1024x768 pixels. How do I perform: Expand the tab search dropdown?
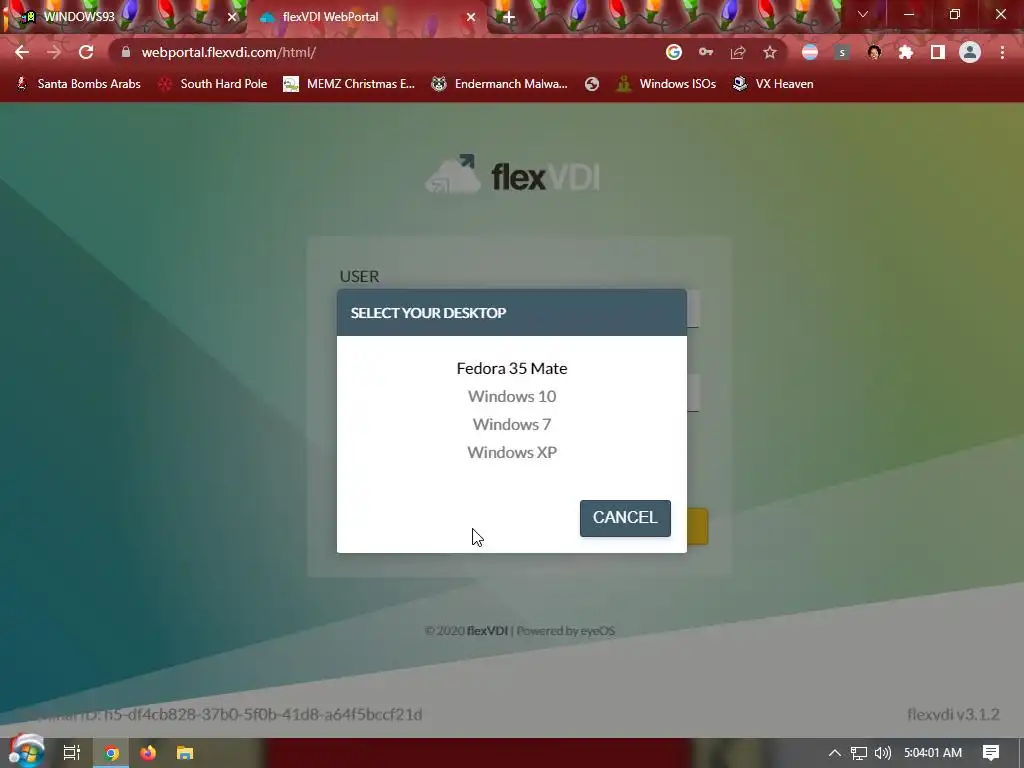click(x=863, y=14)
